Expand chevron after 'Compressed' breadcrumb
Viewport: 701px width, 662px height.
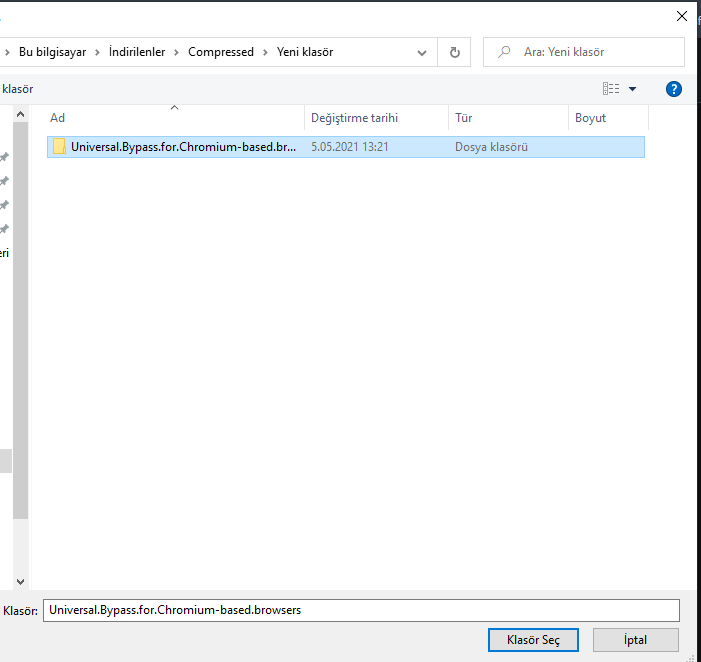[x=265, y=52]
